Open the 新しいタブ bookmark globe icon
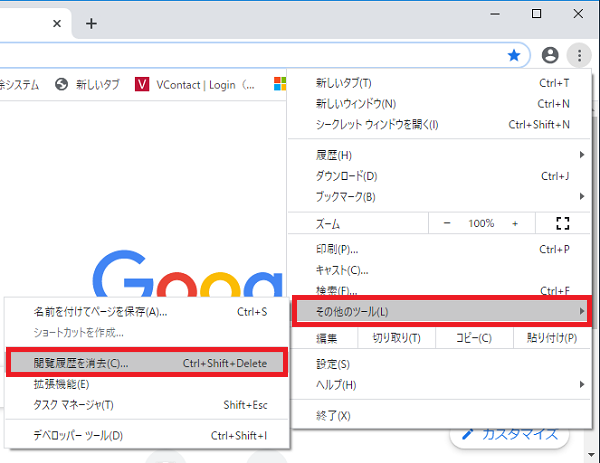 [x=61, y=84]
